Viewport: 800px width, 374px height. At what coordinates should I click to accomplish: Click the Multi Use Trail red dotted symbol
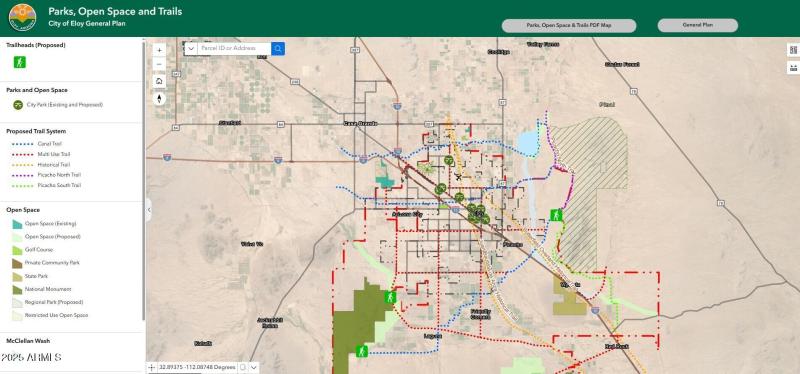(x=22, y=154)
